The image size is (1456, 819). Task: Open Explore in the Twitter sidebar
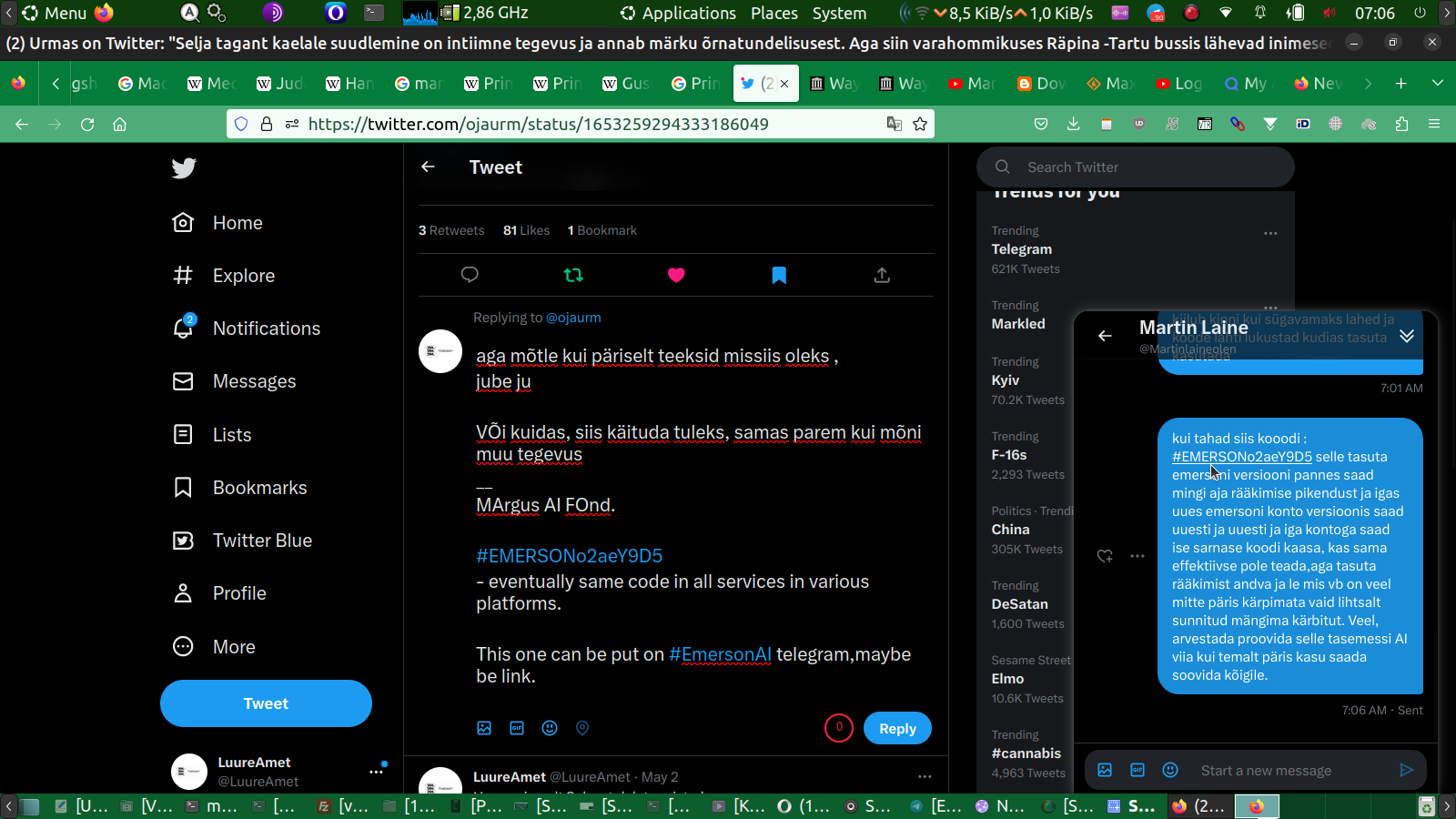(224, 276)
